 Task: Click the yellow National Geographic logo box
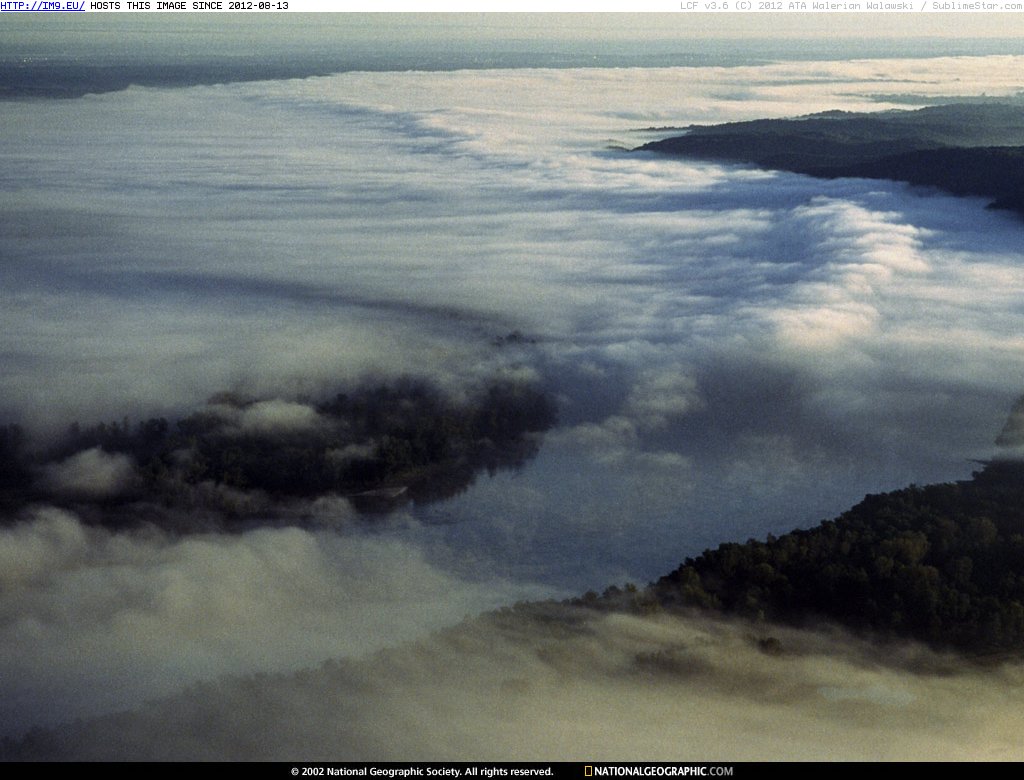tap(588, 772)
